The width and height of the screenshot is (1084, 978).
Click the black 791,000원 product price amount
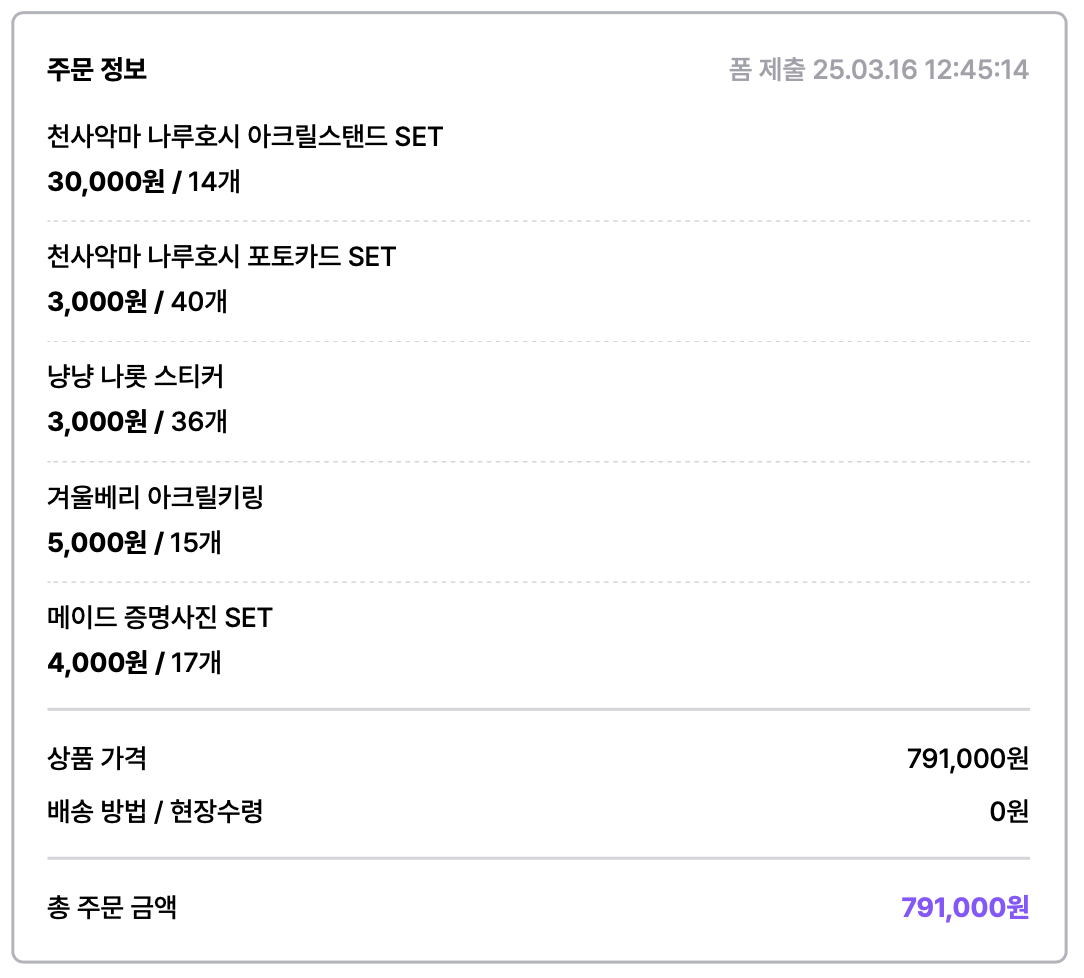point(968,758)
